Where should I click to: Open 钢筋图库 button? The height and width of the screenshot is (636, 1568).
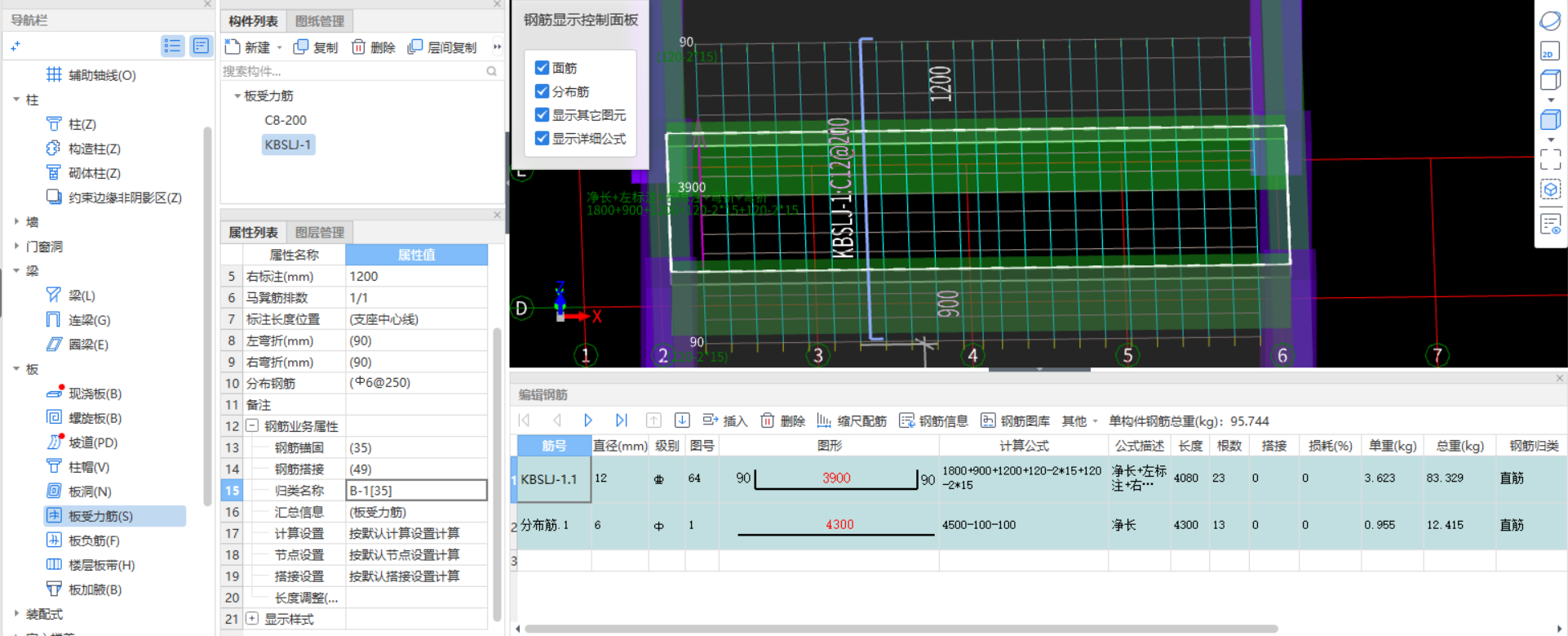1016,421
